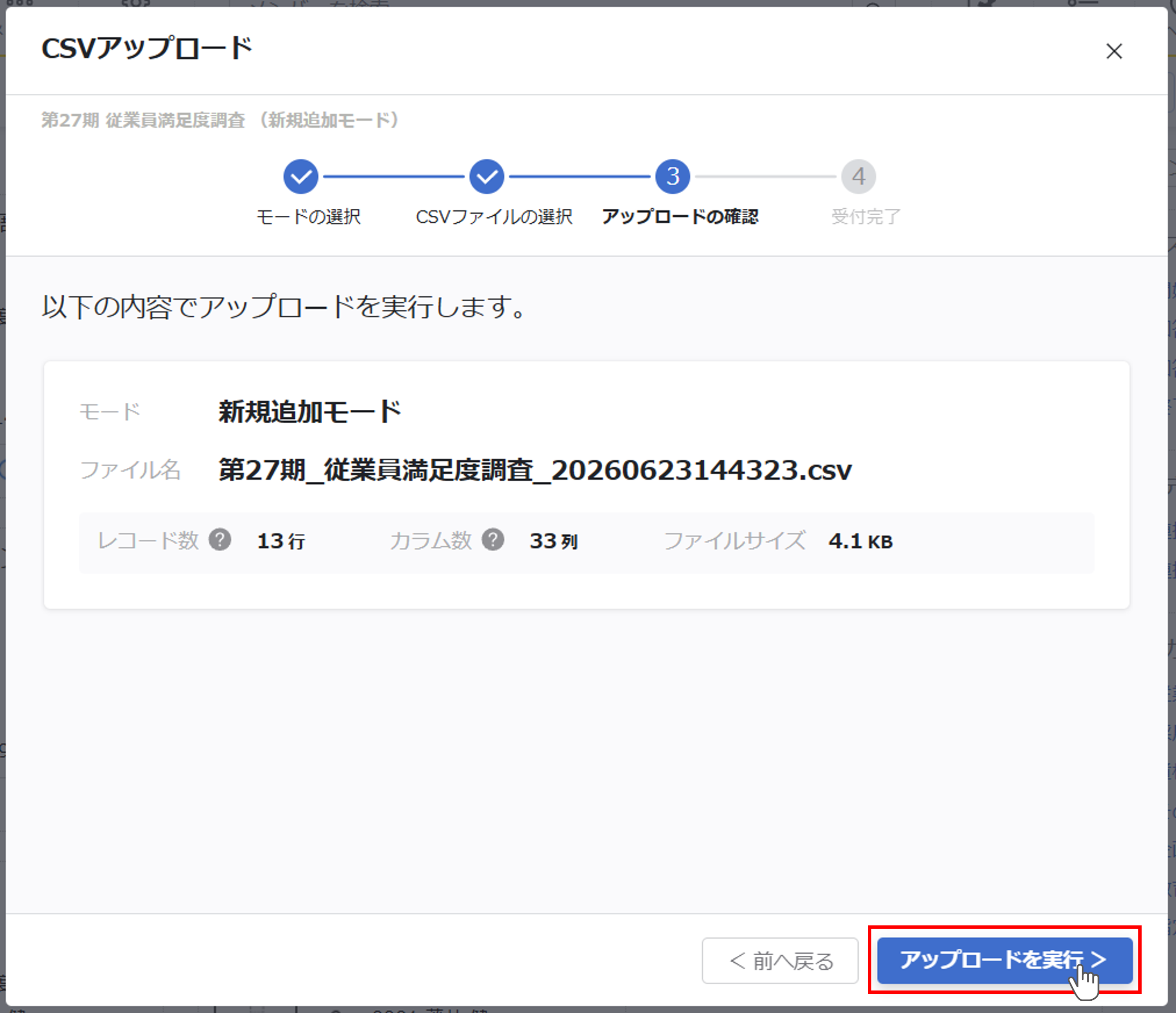The height and width of the screenshot is (1013, 1176).
Task: Click the カラム数 label
Action: [431, 541]
